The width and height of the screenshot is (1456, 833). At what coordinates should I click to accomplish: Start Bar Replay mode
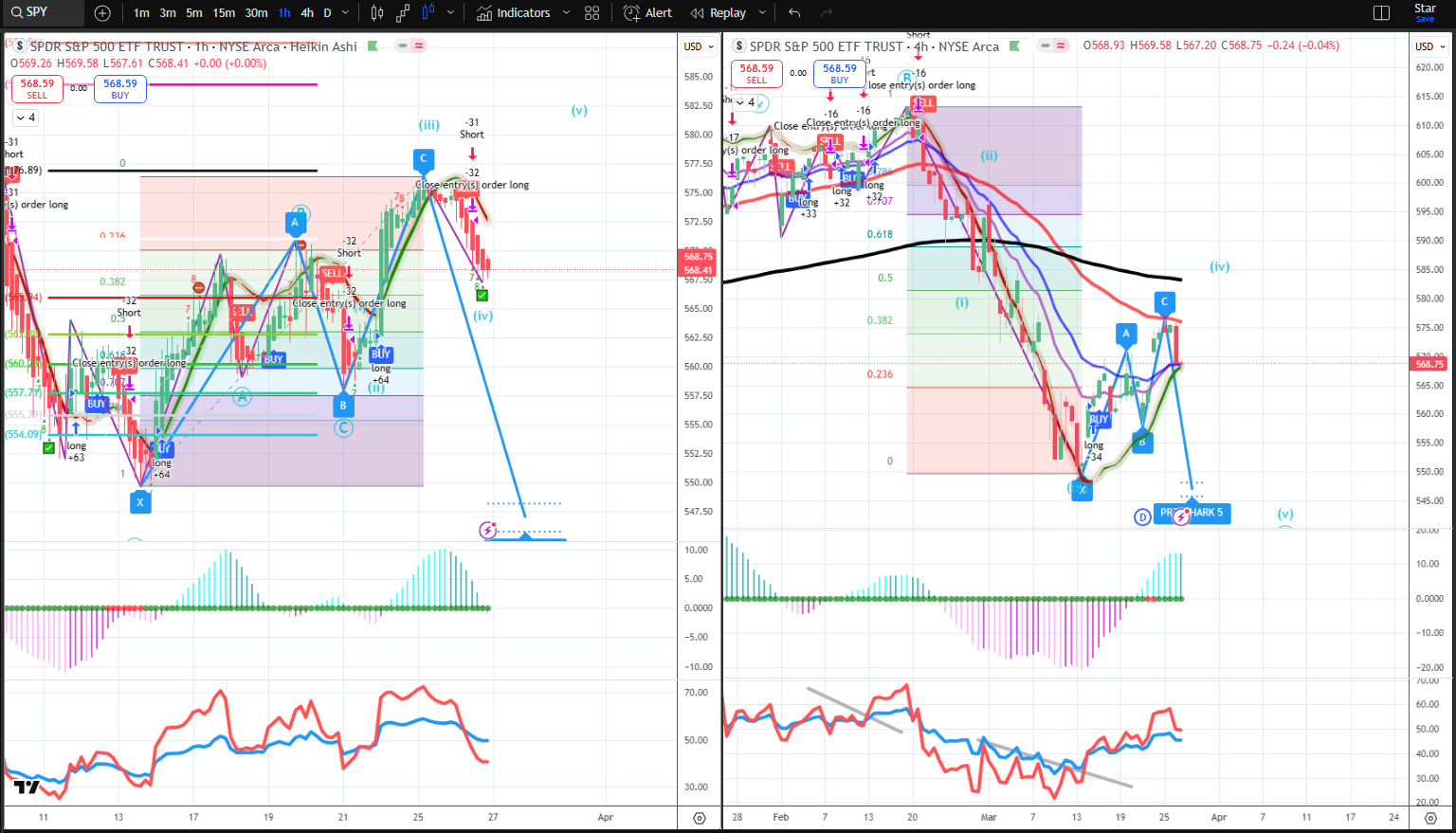(719, 13)
